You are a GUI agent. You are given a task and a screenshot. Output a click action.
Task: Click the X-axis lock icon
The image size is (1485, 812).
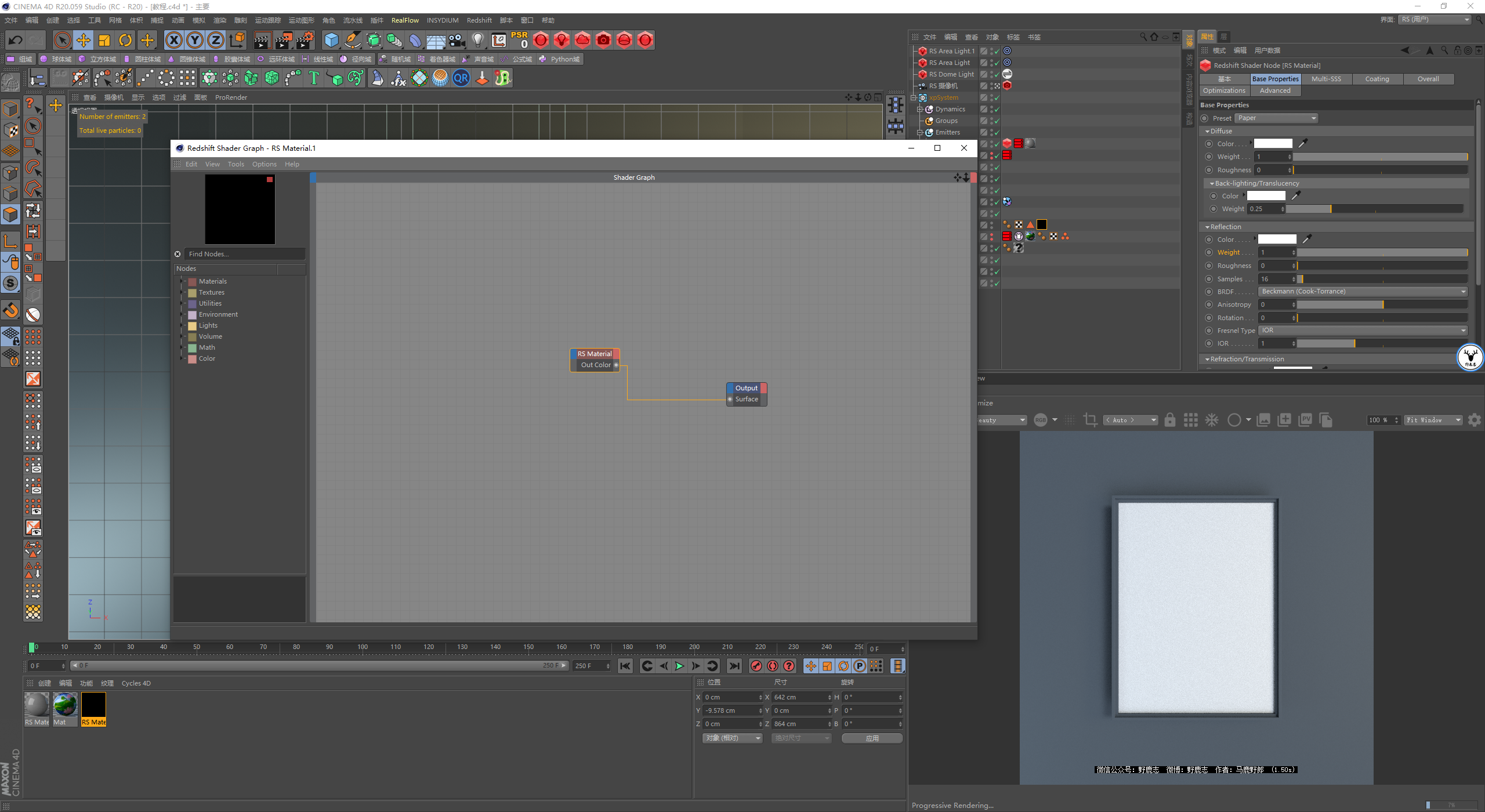[173, 40]
